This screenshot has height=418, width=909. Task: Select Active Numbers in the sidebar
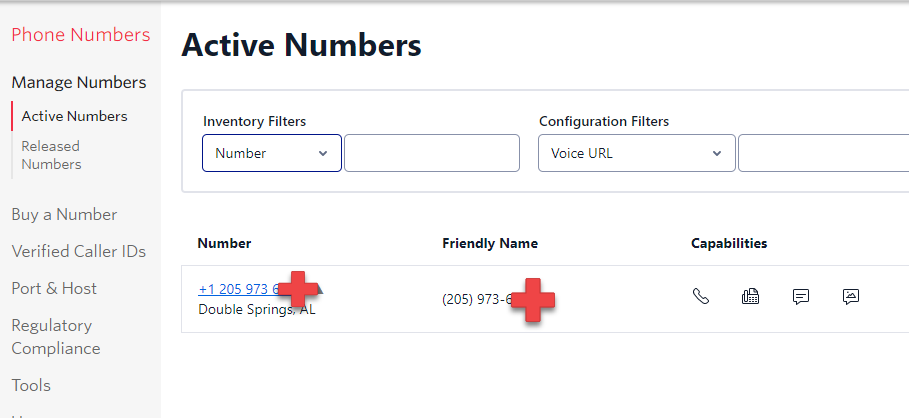tap(74, 116)
